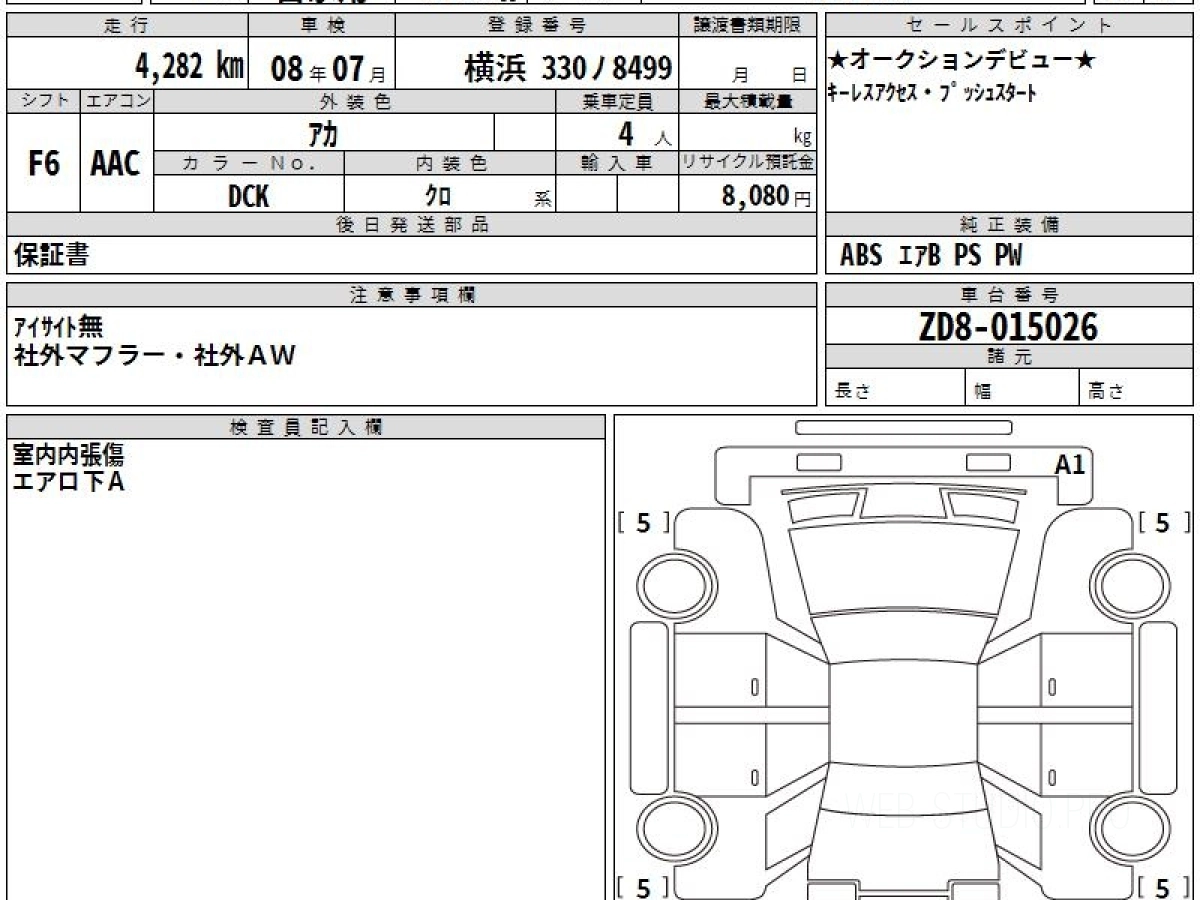Click the exterior color value アカ

click(324, 133)
